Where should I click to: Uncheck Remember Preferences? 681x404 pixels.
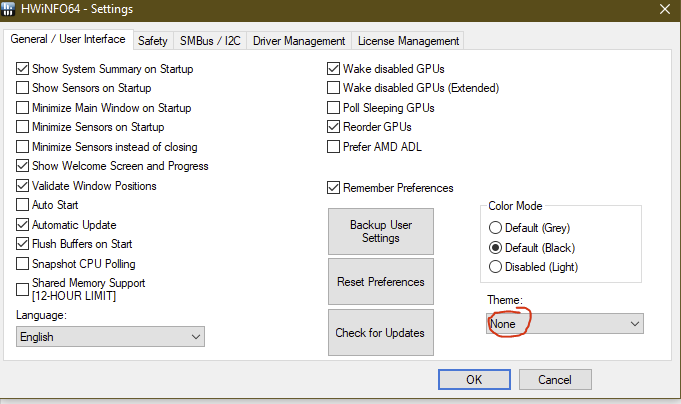[333, 188]
